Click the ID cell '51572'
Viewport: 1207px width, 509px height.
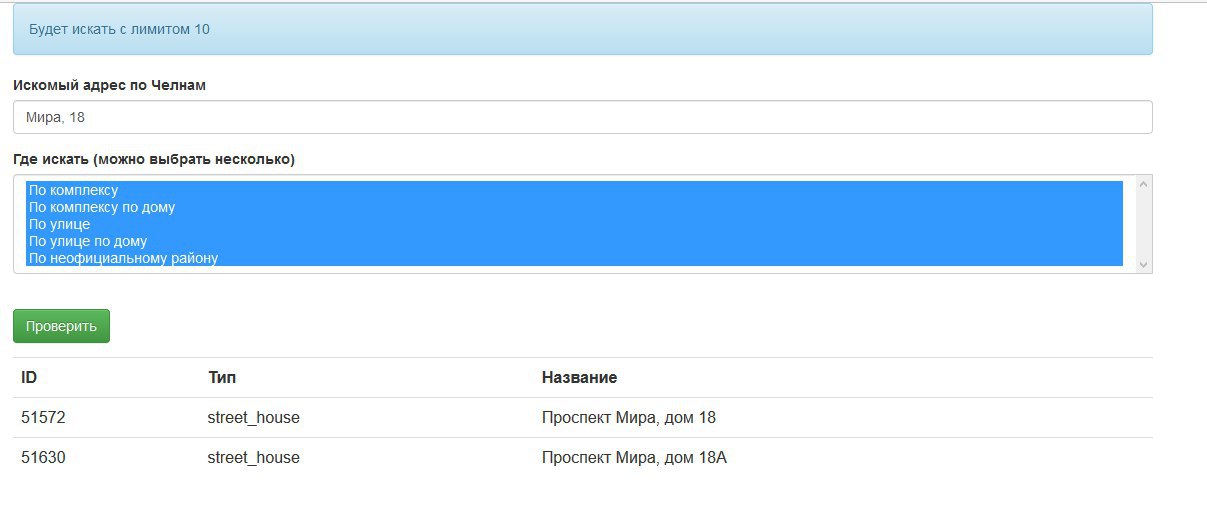click(43, 418)
